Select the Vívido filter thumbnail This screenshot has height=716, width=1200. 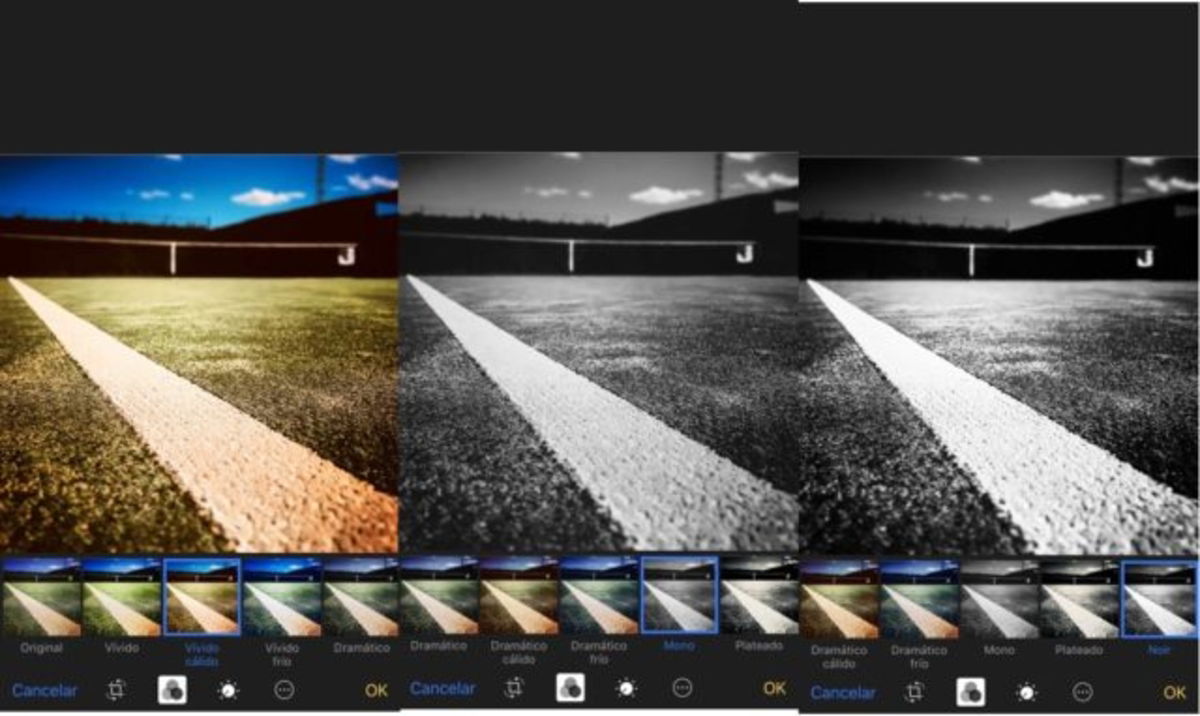pyautogui.click(x=121, y=597)
